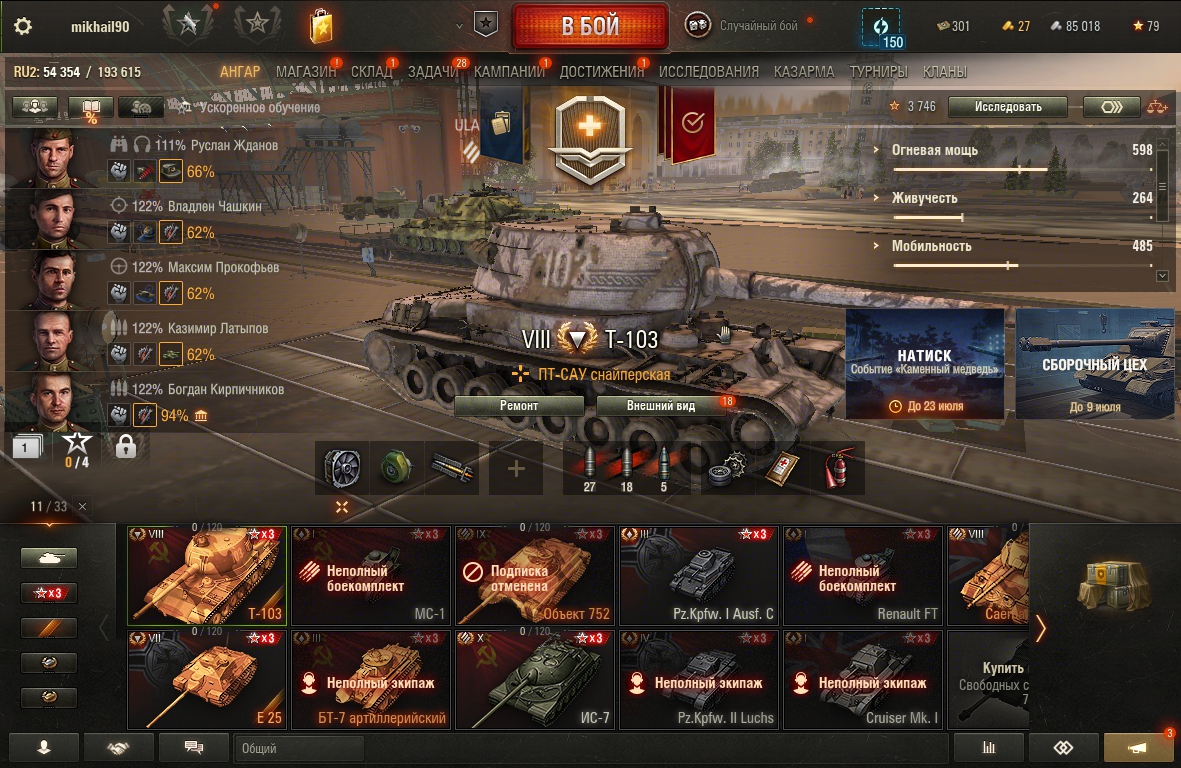Open settings with the gear icon
1181x768 pixels.
(x=23, y=26)
